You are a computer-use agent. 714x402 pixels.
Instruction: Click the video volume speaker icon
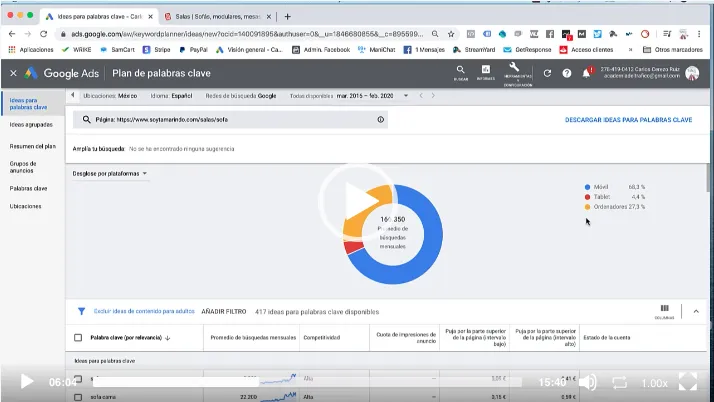(x=588, y=382)
